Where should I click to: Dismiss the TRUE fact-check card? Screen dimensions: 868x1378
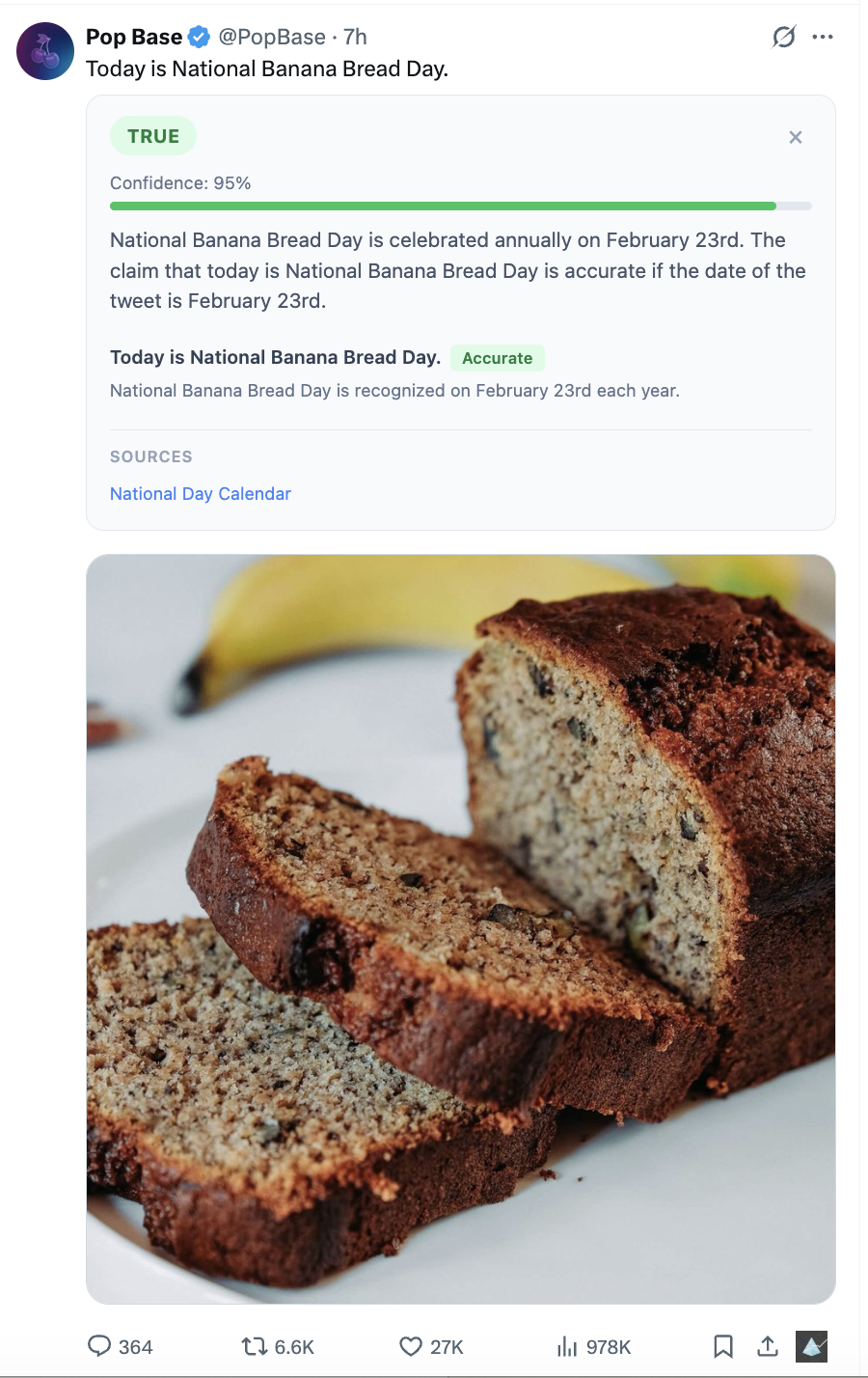point(796,137)
